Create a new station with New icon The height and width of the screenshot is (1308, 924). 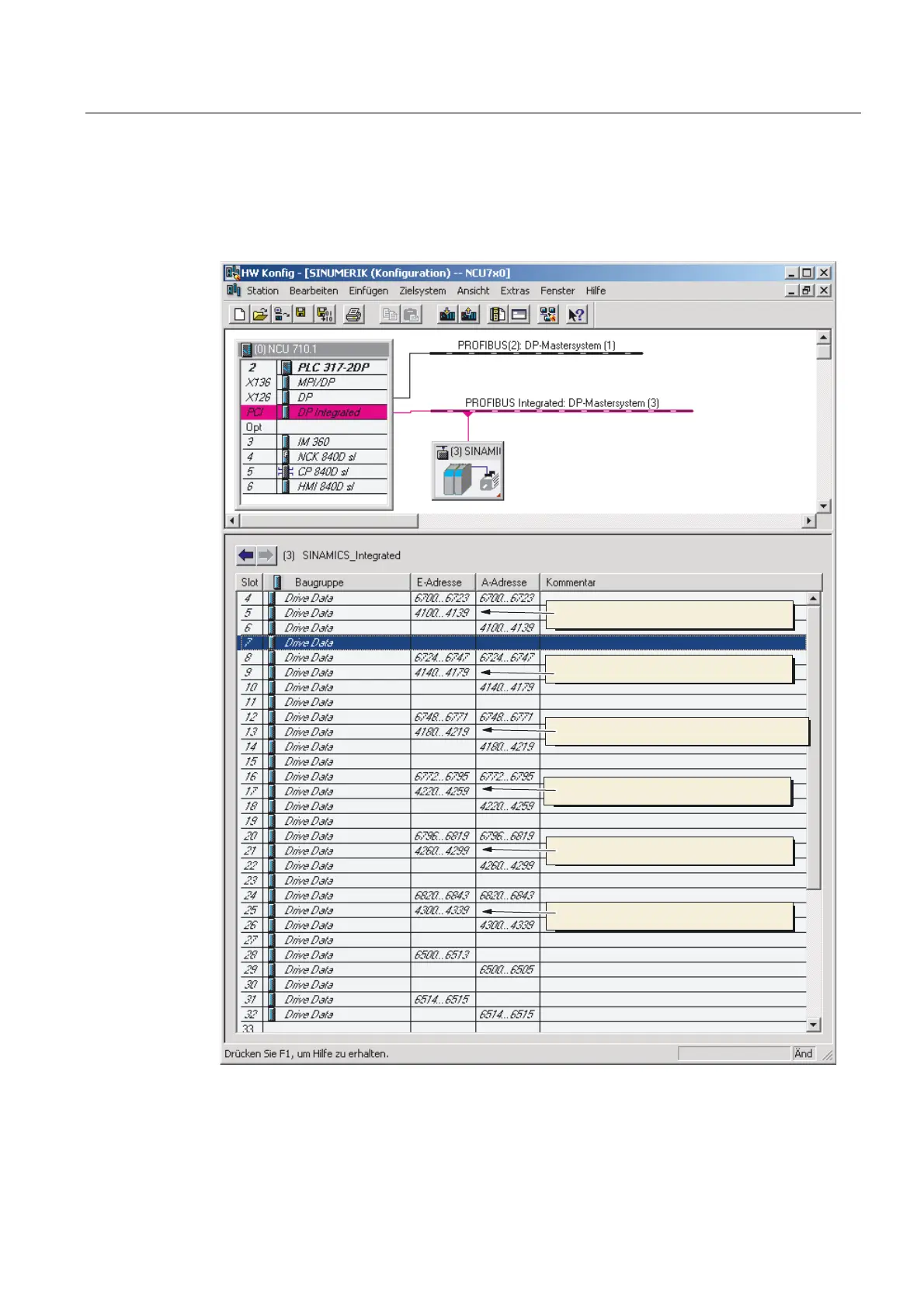[239, 315]
